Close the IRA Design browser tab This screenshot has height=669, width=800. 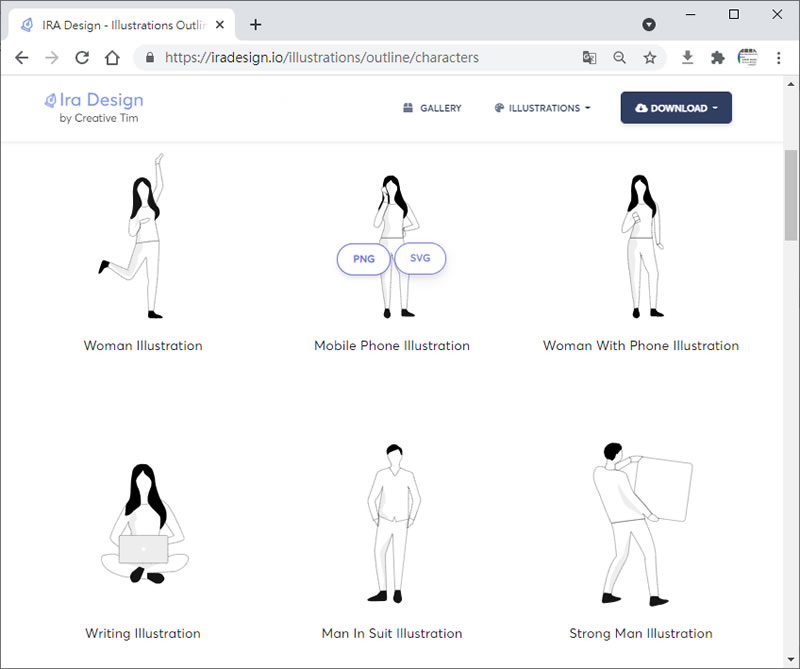point(220,25)
